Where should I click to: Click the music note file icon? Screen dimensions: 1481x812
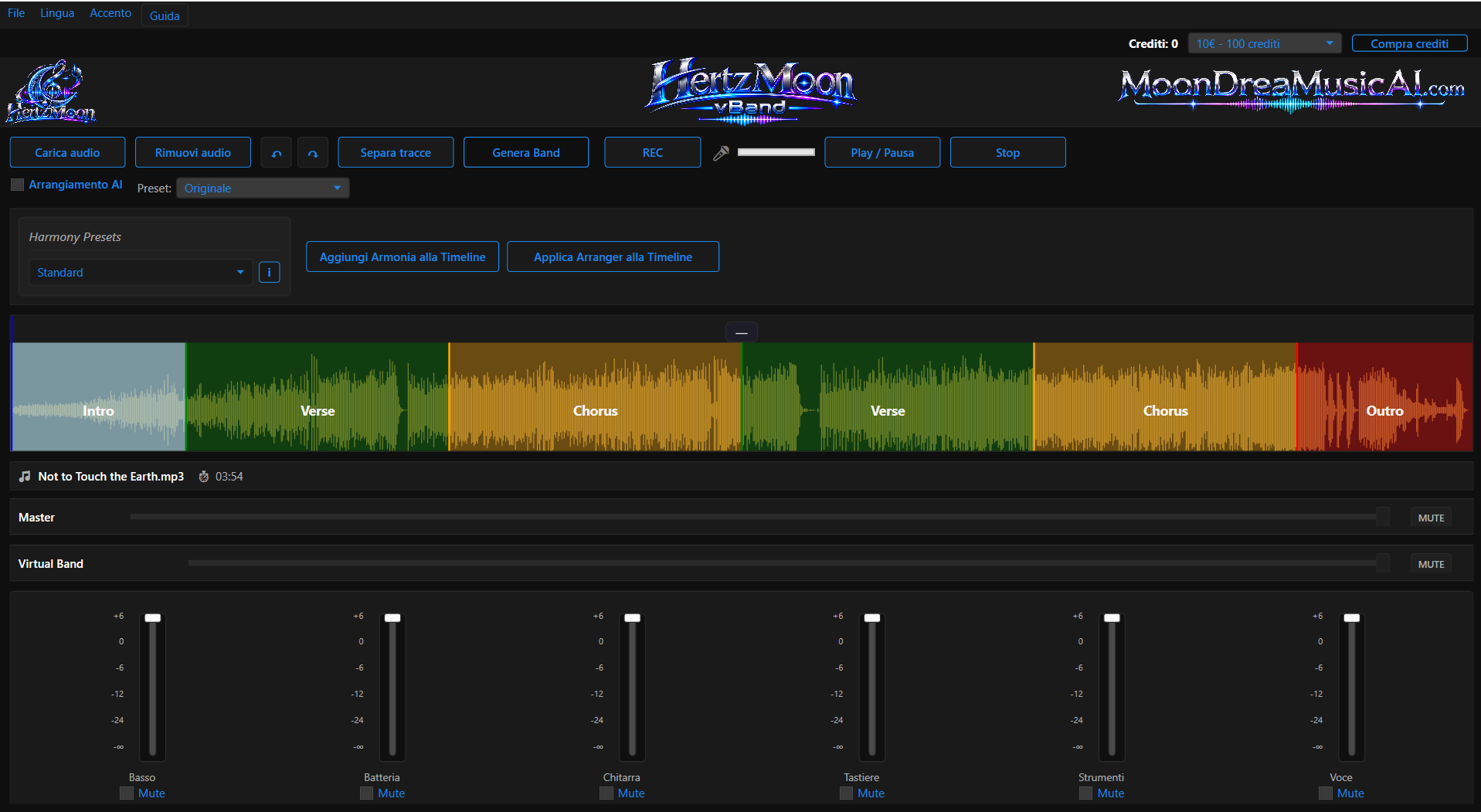pyautogui.click(x=25, y=476)
